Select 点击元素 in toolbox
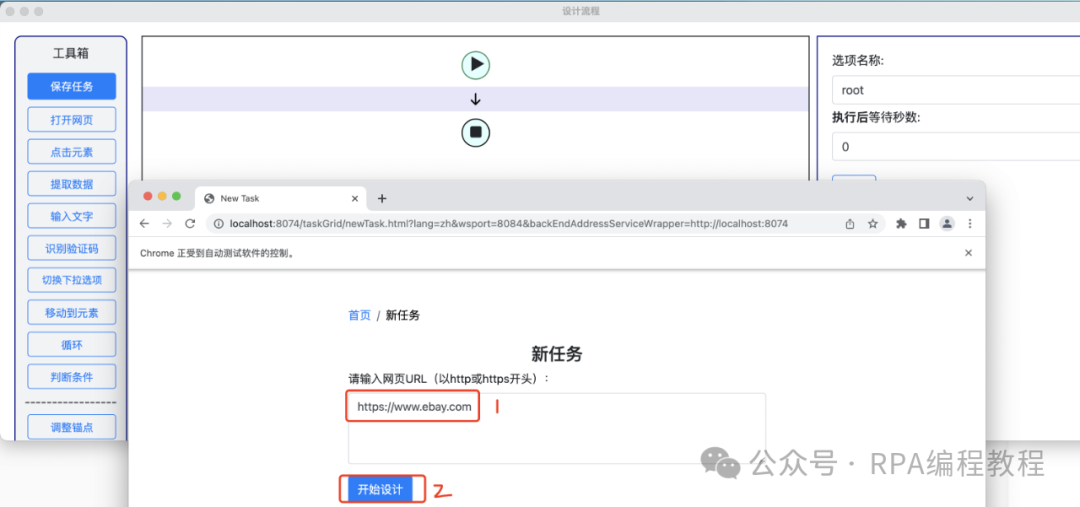The image size is (1080, 507). (72, 152)
